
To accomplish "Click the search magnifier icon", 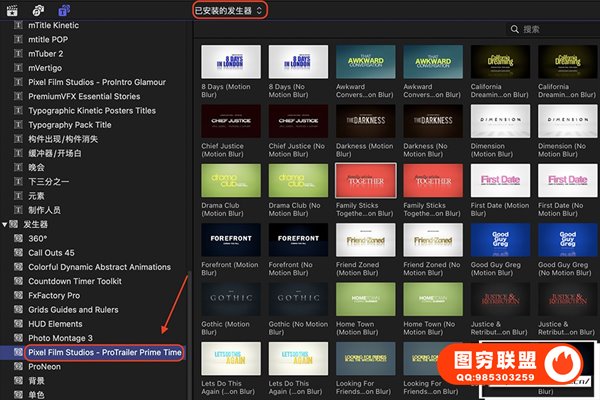I will (513, 31).
